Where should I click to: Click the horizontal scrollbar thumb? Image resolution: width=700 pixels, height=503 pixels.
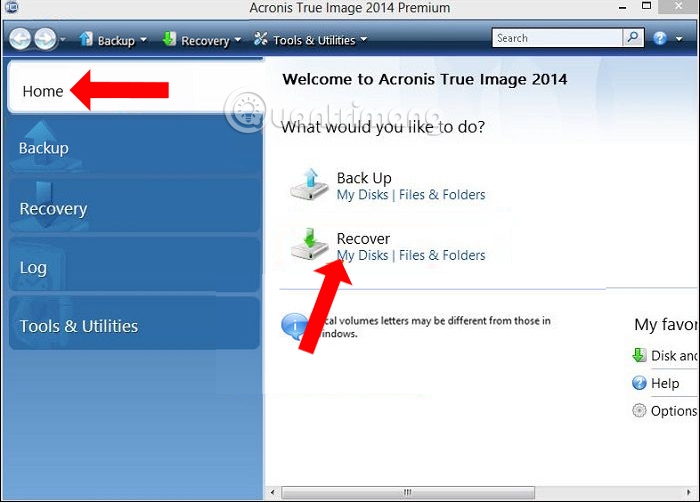(x=408, y=492)
